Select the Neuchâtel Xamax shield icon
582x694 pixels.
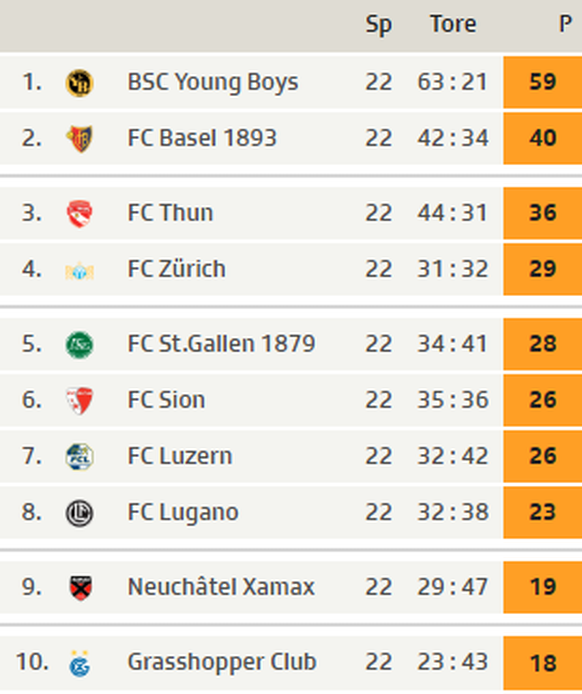[x=80, y=588]
